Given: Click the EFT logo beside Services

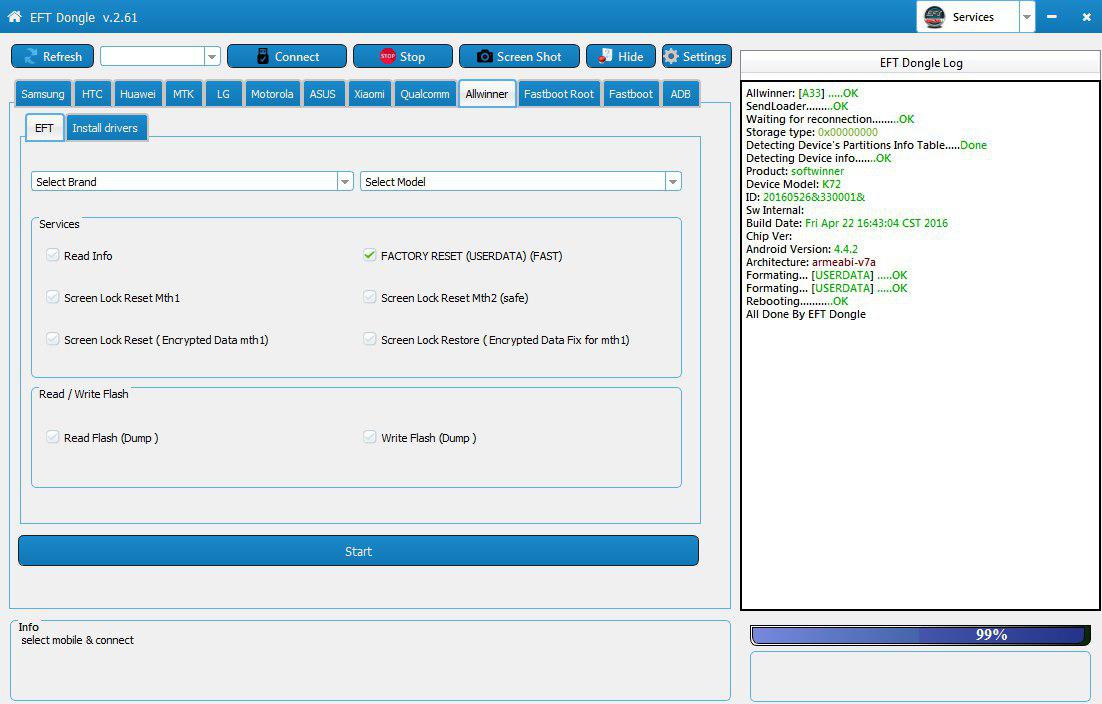Looking at the screenshot, I should pyautogui.click(x=934, y=17).
